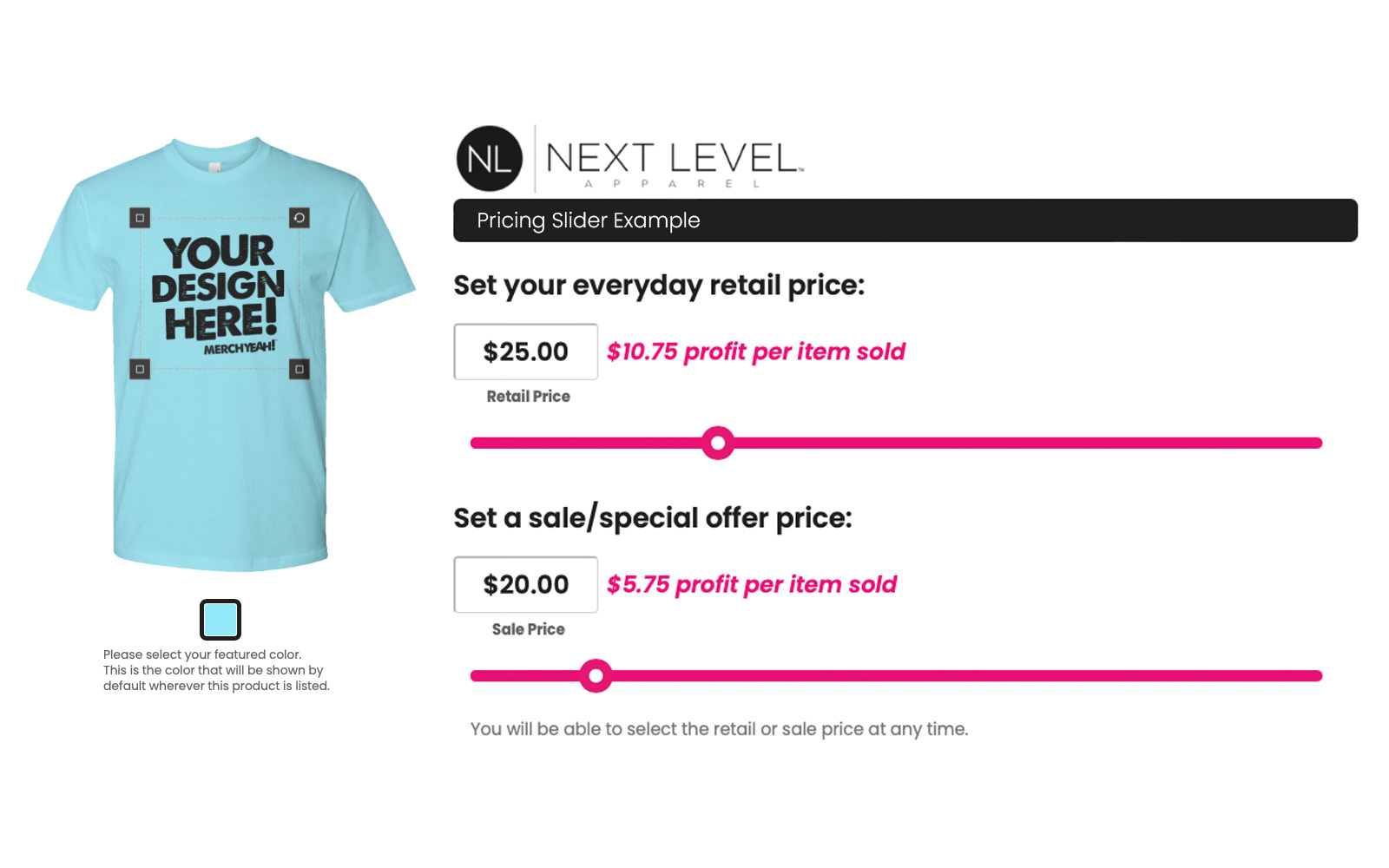Image resolution: width=1389 pixels, height=868 pixels.
Task: Click the 'Set a sale/special offer price' heading
Action: pos(653,518)
